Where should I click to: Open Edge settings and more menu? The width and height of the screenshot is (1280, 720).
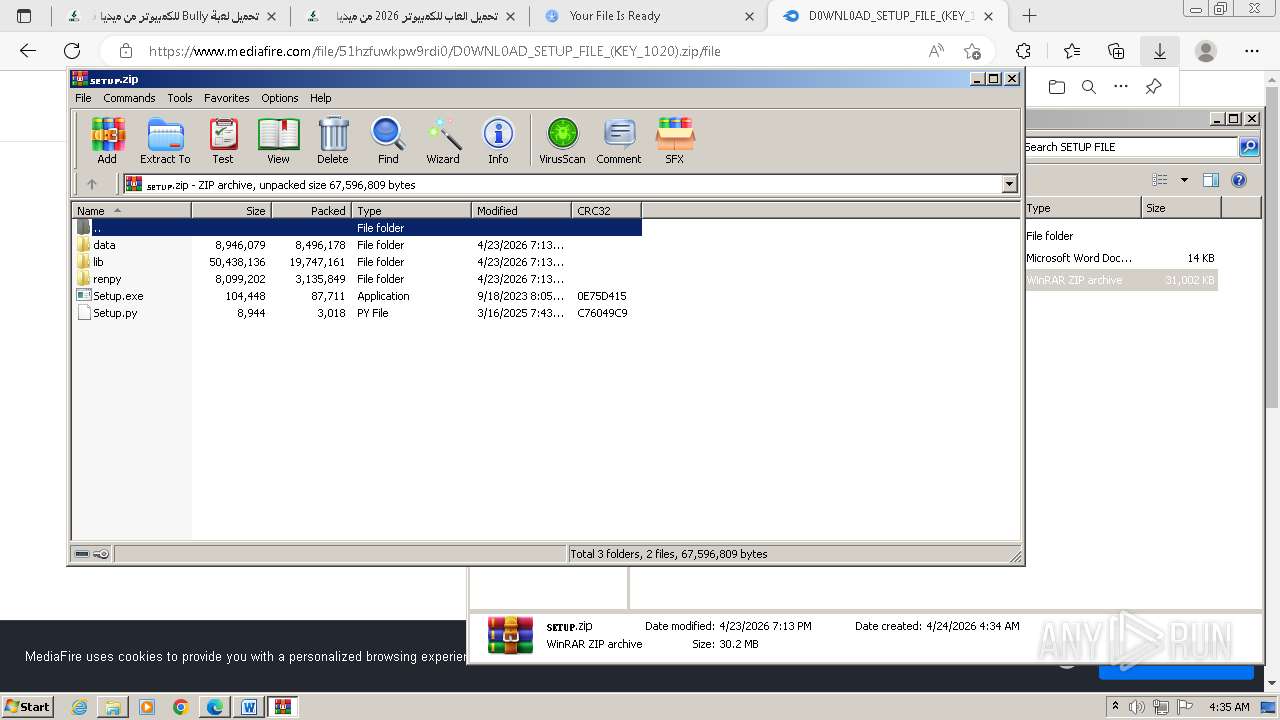1252,51
